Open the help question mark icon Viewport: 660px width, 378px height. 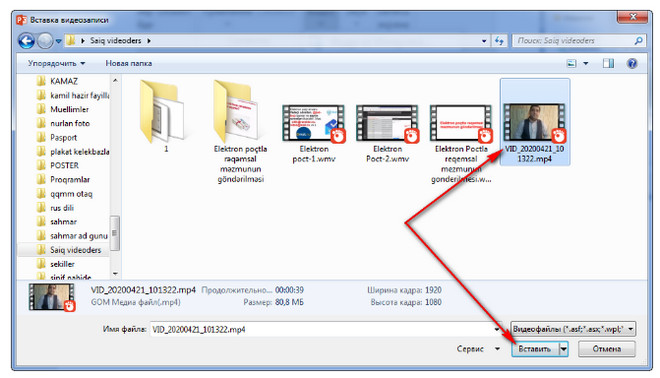[x=632, y=64]
